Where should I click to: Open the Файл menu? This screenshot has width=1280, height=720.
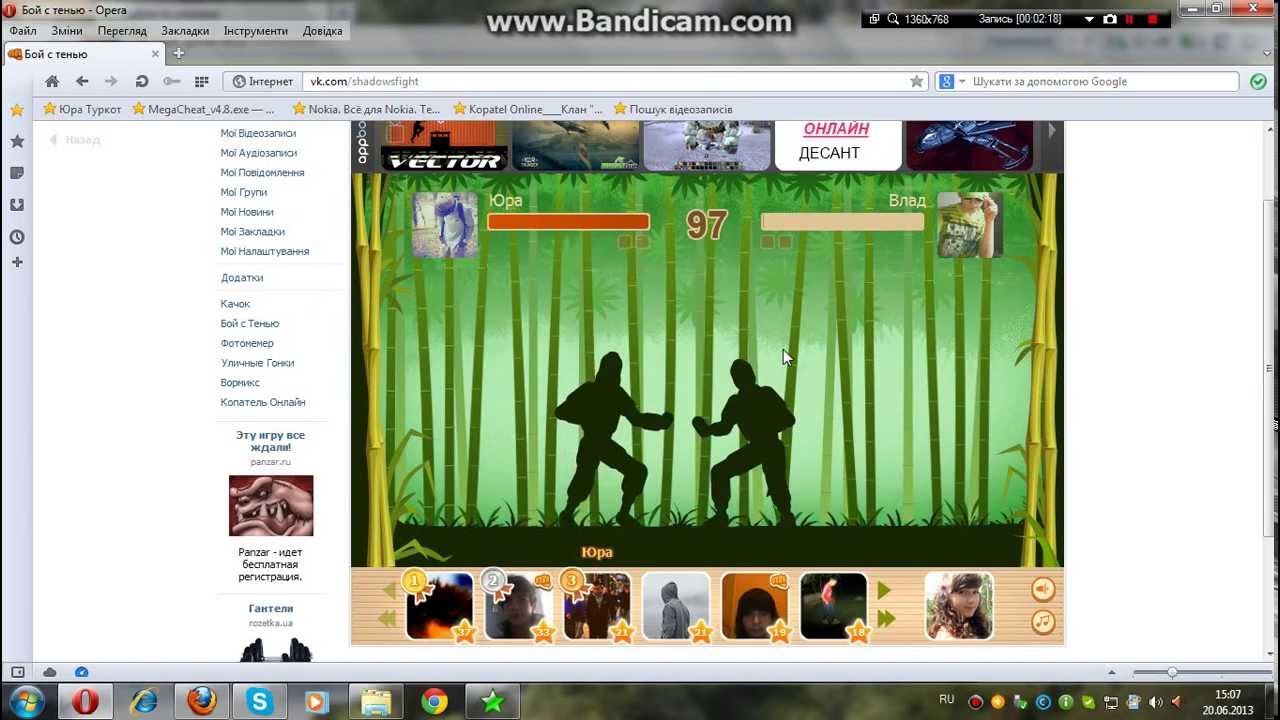[x=23, y=31]
